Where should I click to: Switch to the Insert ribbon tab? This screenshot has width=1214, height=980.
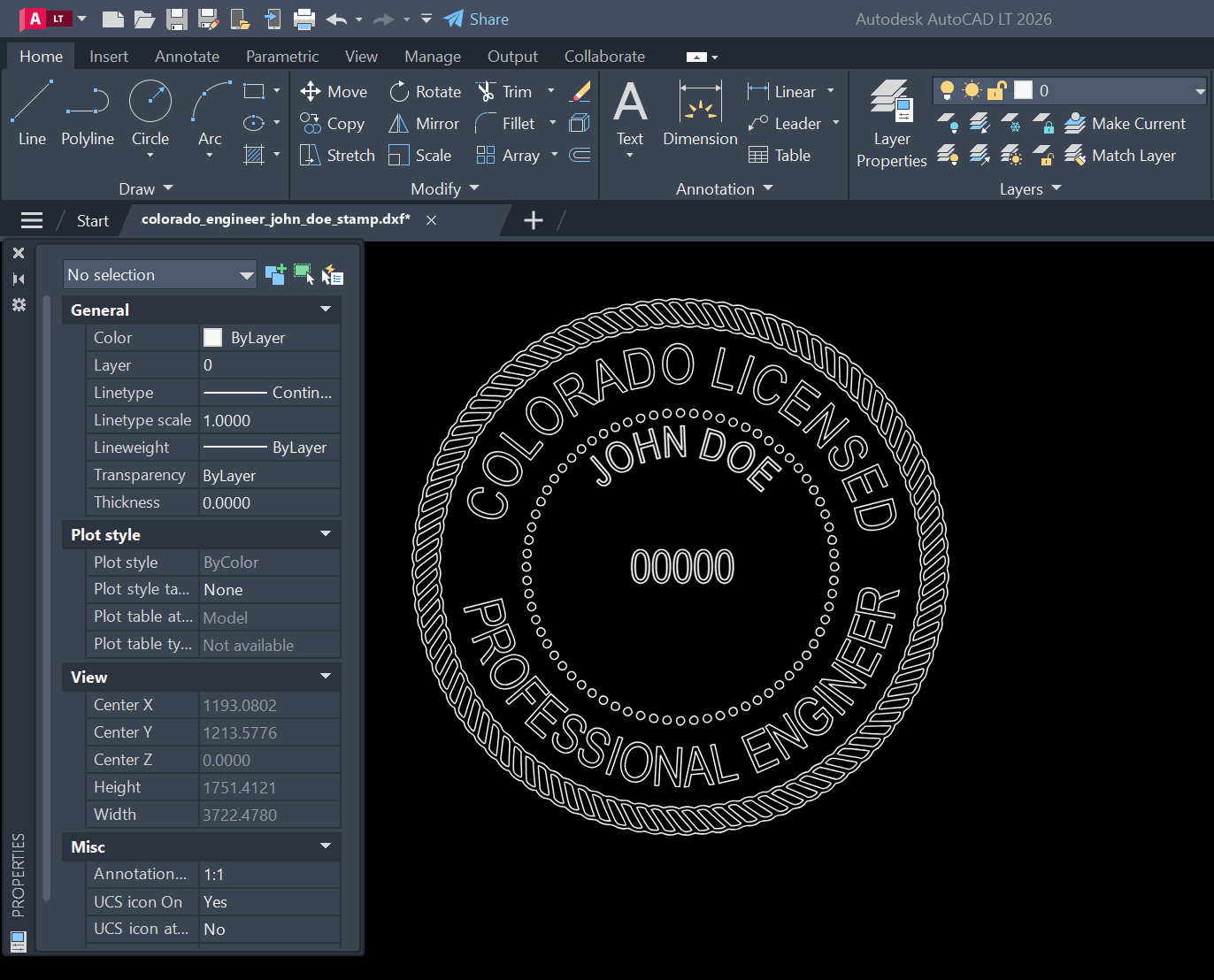point(109,57)
